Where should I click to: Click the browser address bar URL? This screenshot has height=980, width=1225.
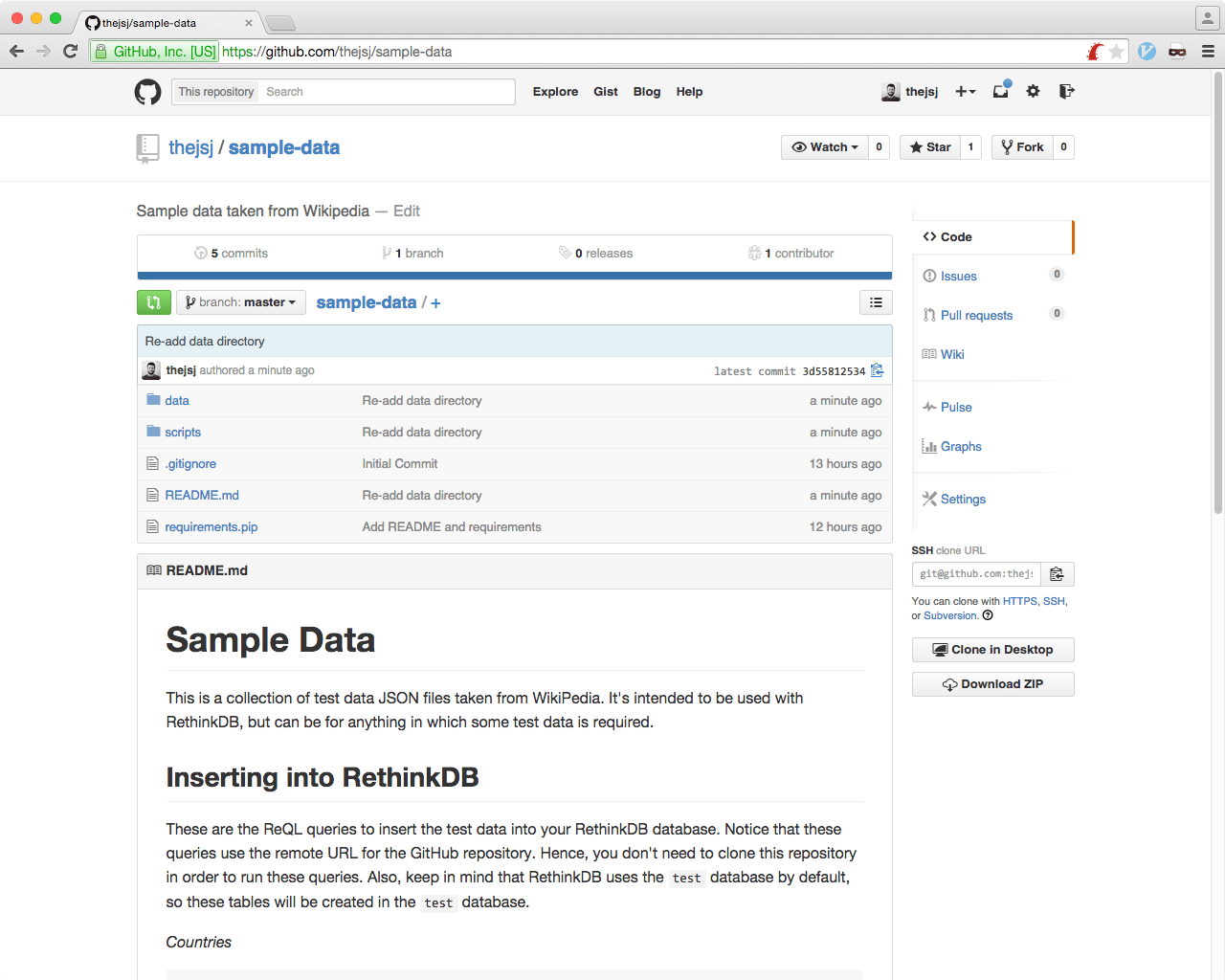[x=337, y=52]
